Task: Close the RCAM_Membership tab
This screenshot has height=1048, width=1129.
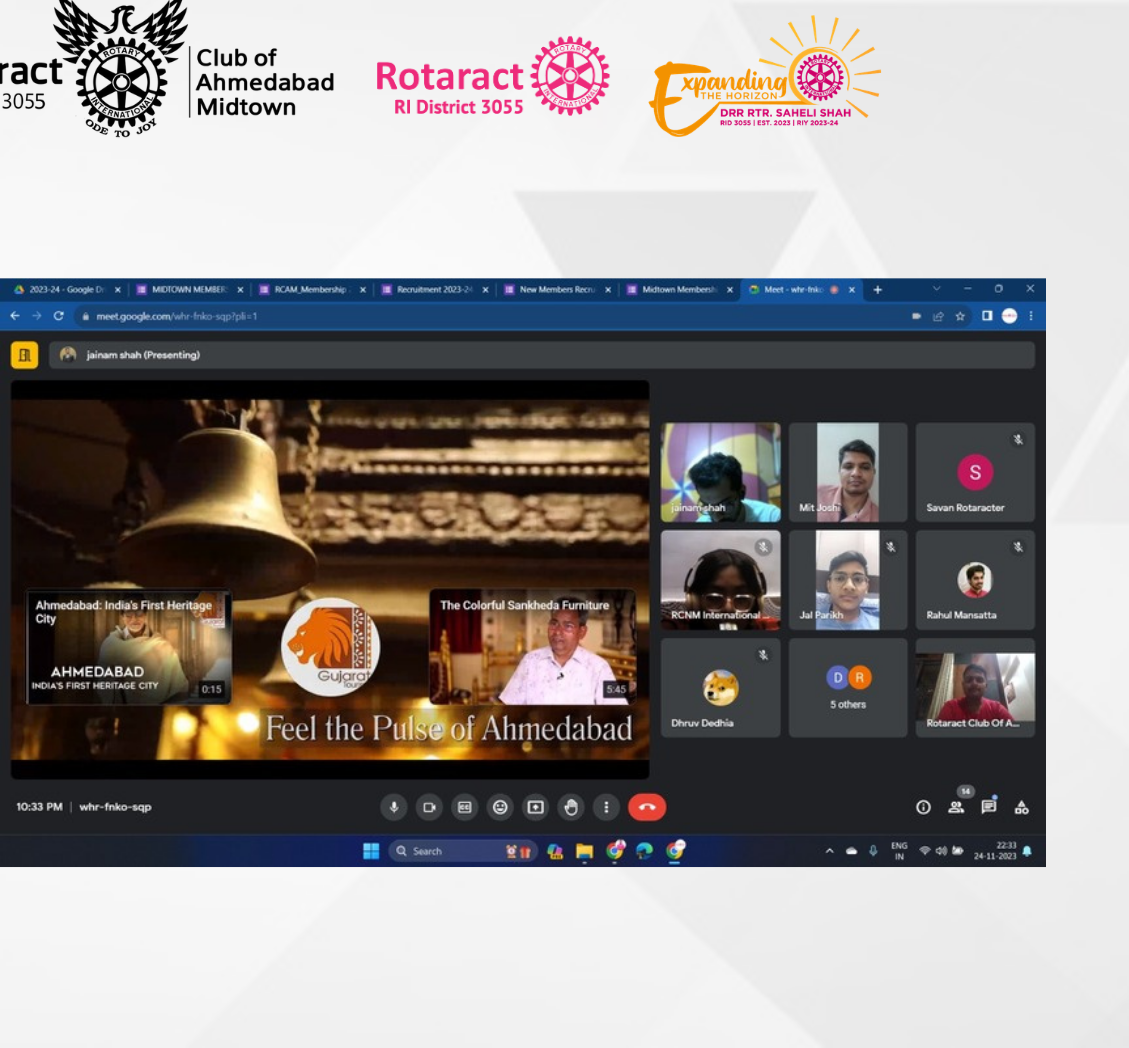Action: [x=363, y=289]
